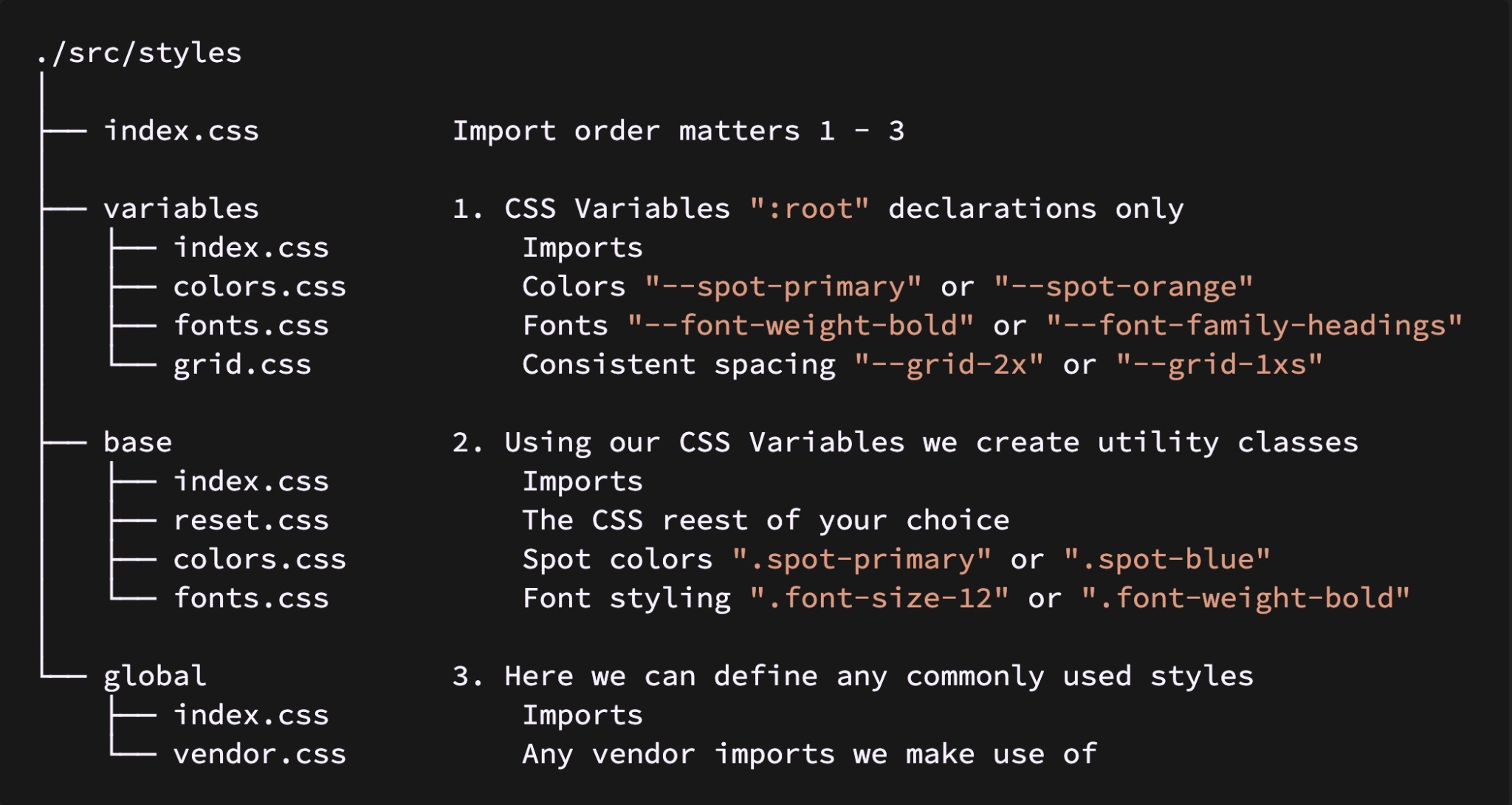The image size is (1512, 805).
Task: Open colors.css inside base folder
Action: [x=260, y=559]
